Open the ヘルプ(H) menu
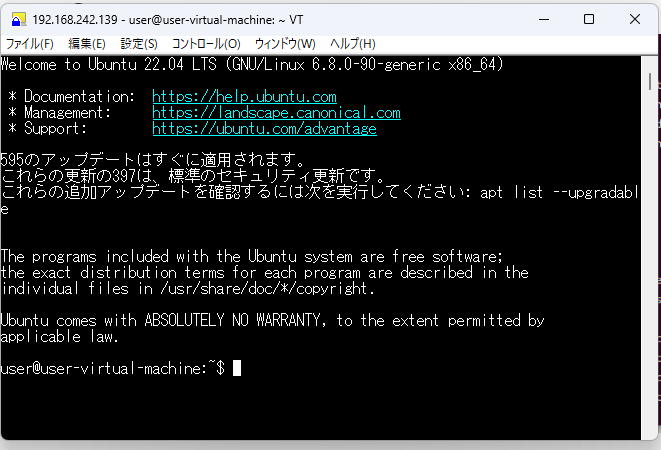The image size is (661, 450). [x=353, y=44]
